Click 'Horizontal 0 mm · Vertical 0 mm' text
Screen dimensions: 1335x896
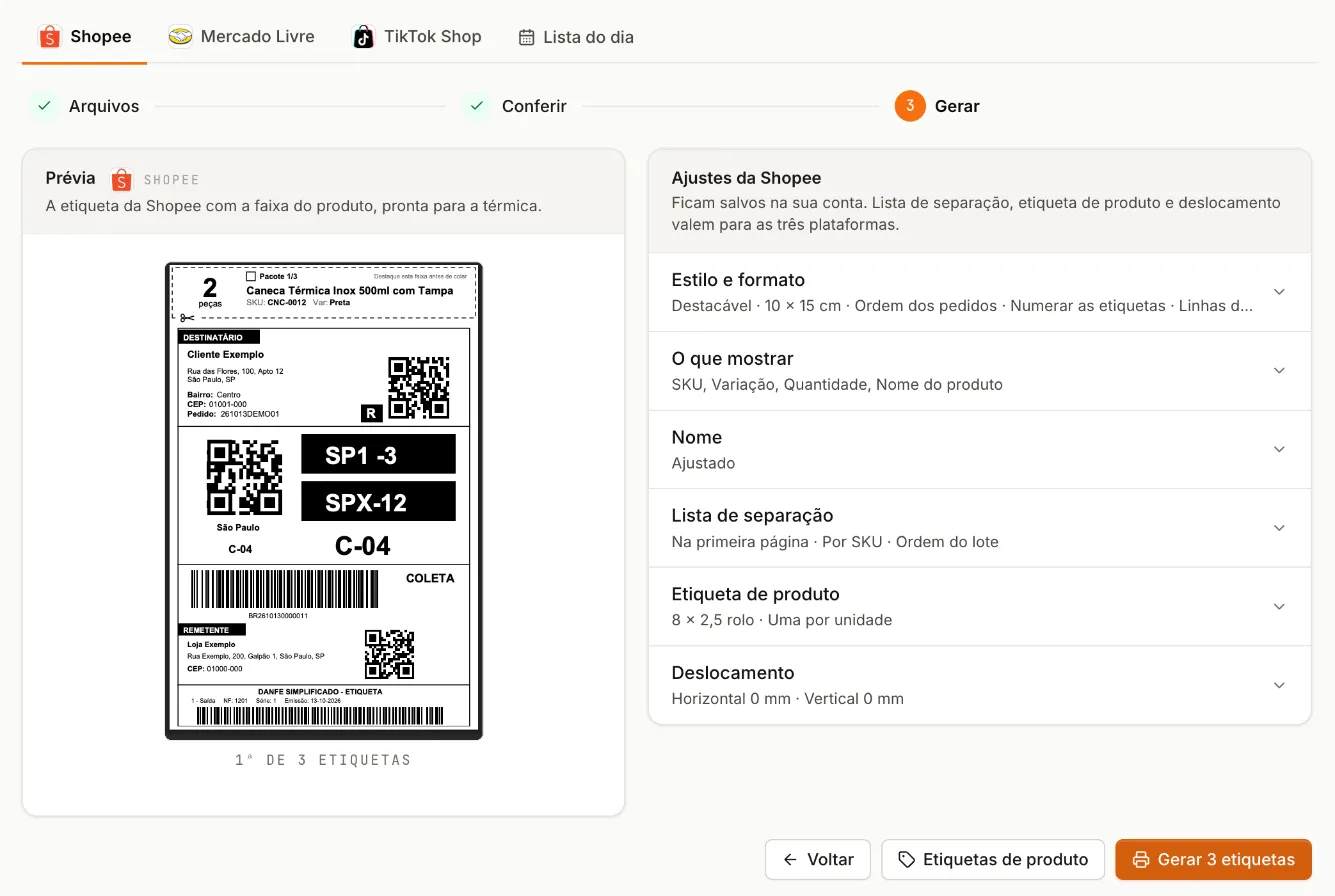click(788, 699)
